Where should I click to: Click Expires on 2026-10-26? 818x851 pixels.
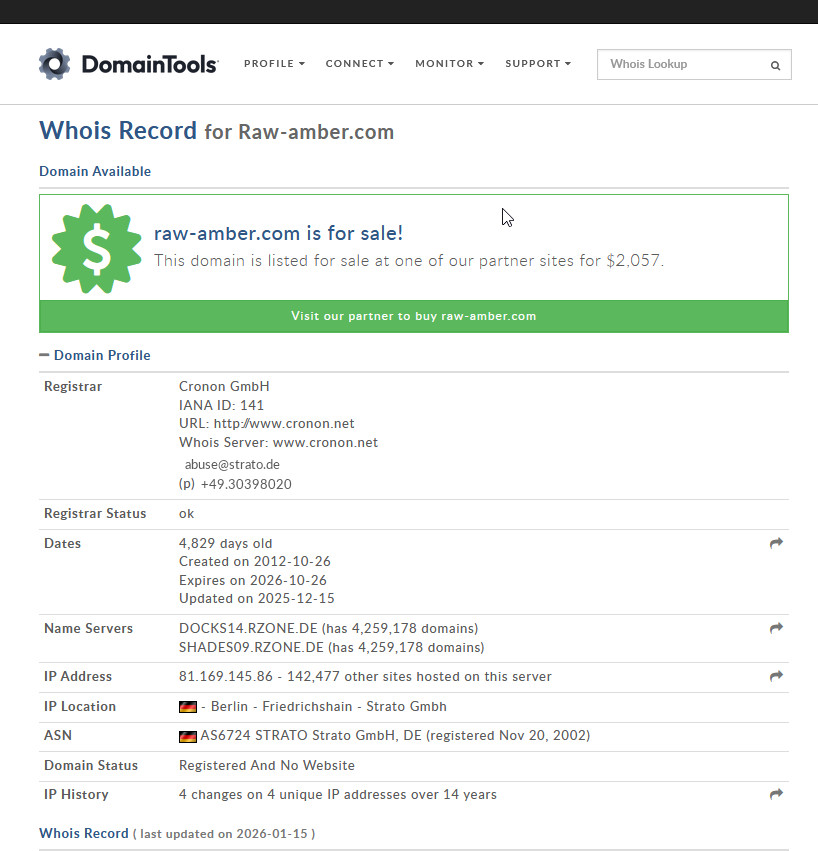[x=253, y=580]
